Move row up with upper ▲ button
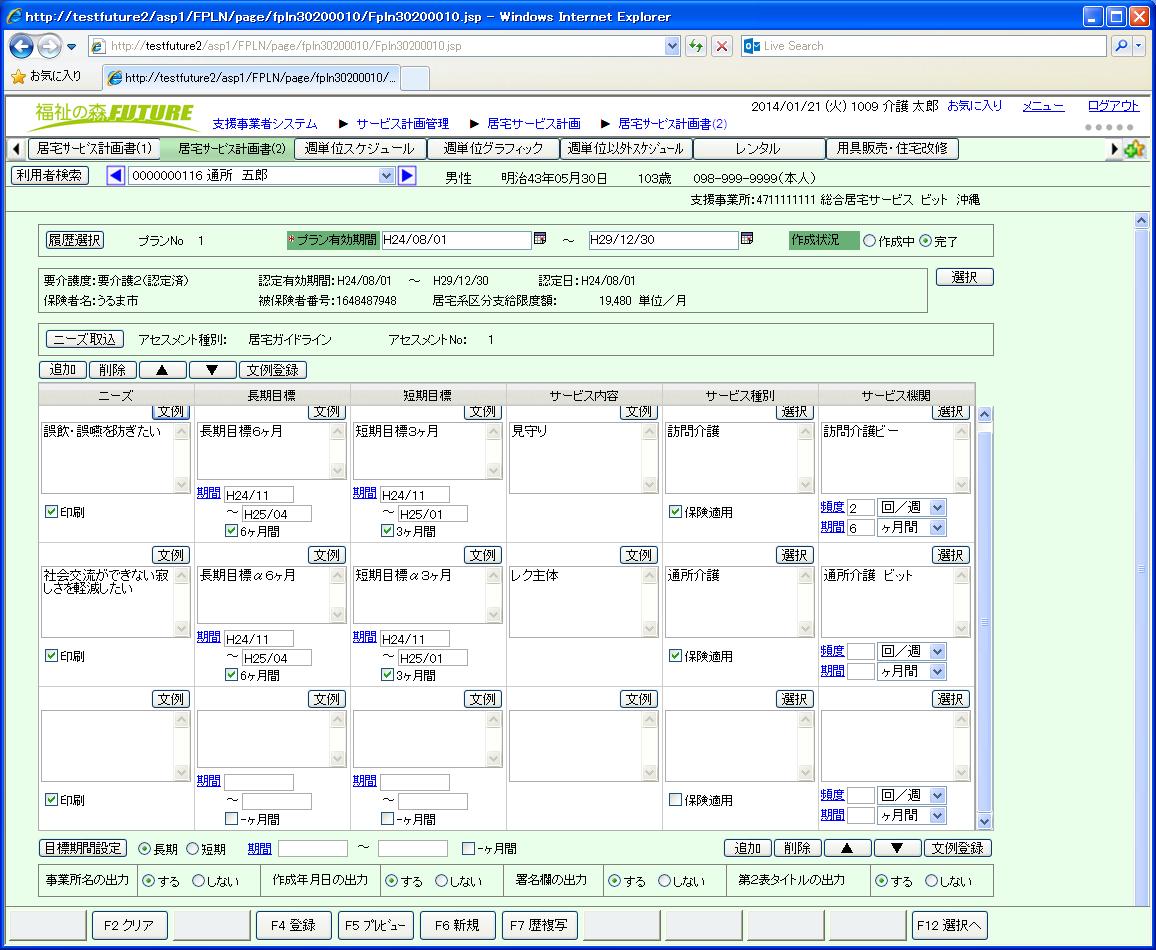The image size is (1156, 950). [162, 370]
